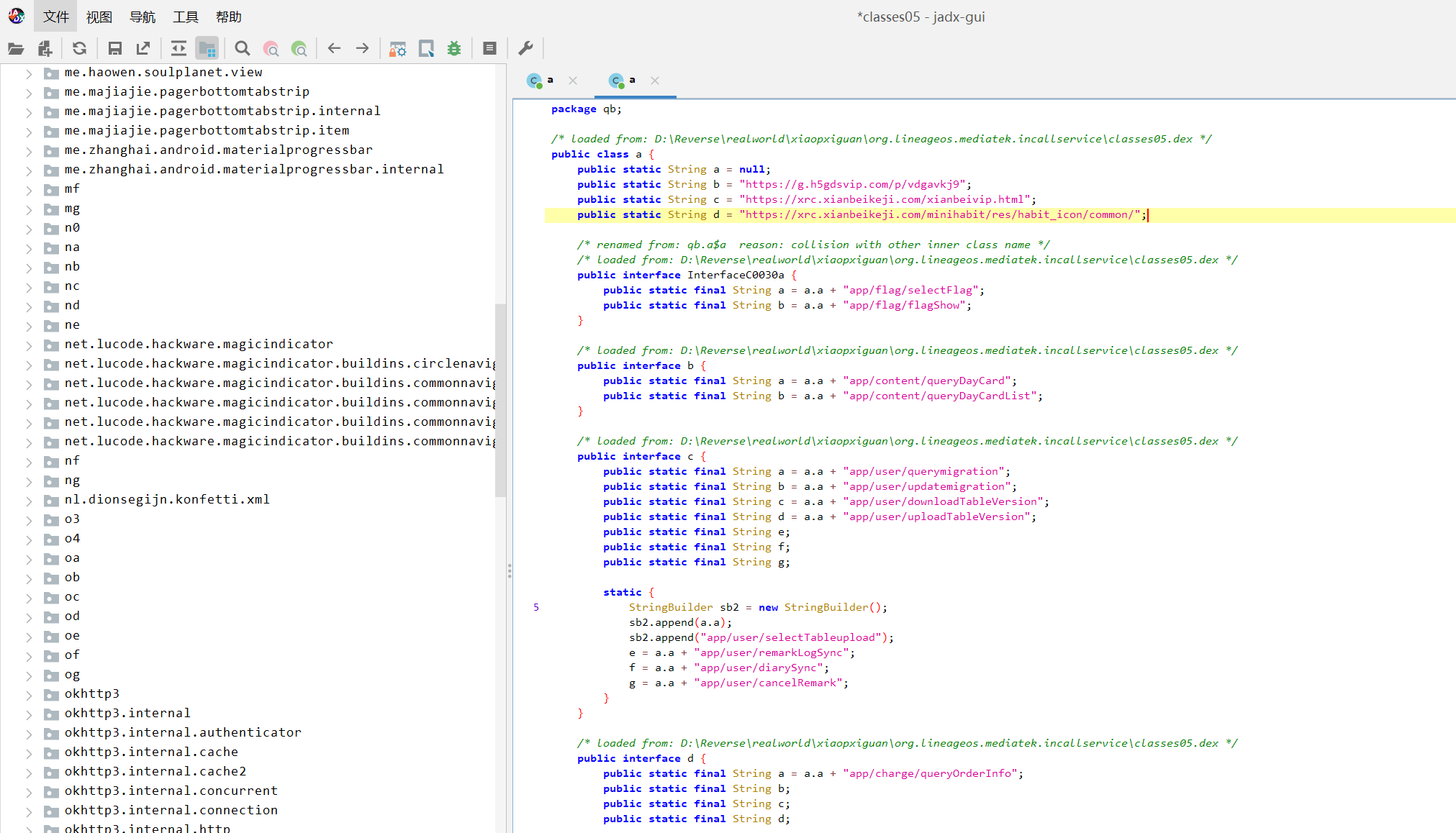The height and width of the screenshot is (833, 1456).
Task: Start the debugger with the green bug icon
Action: pyautogui.click(x=454, y=48)
